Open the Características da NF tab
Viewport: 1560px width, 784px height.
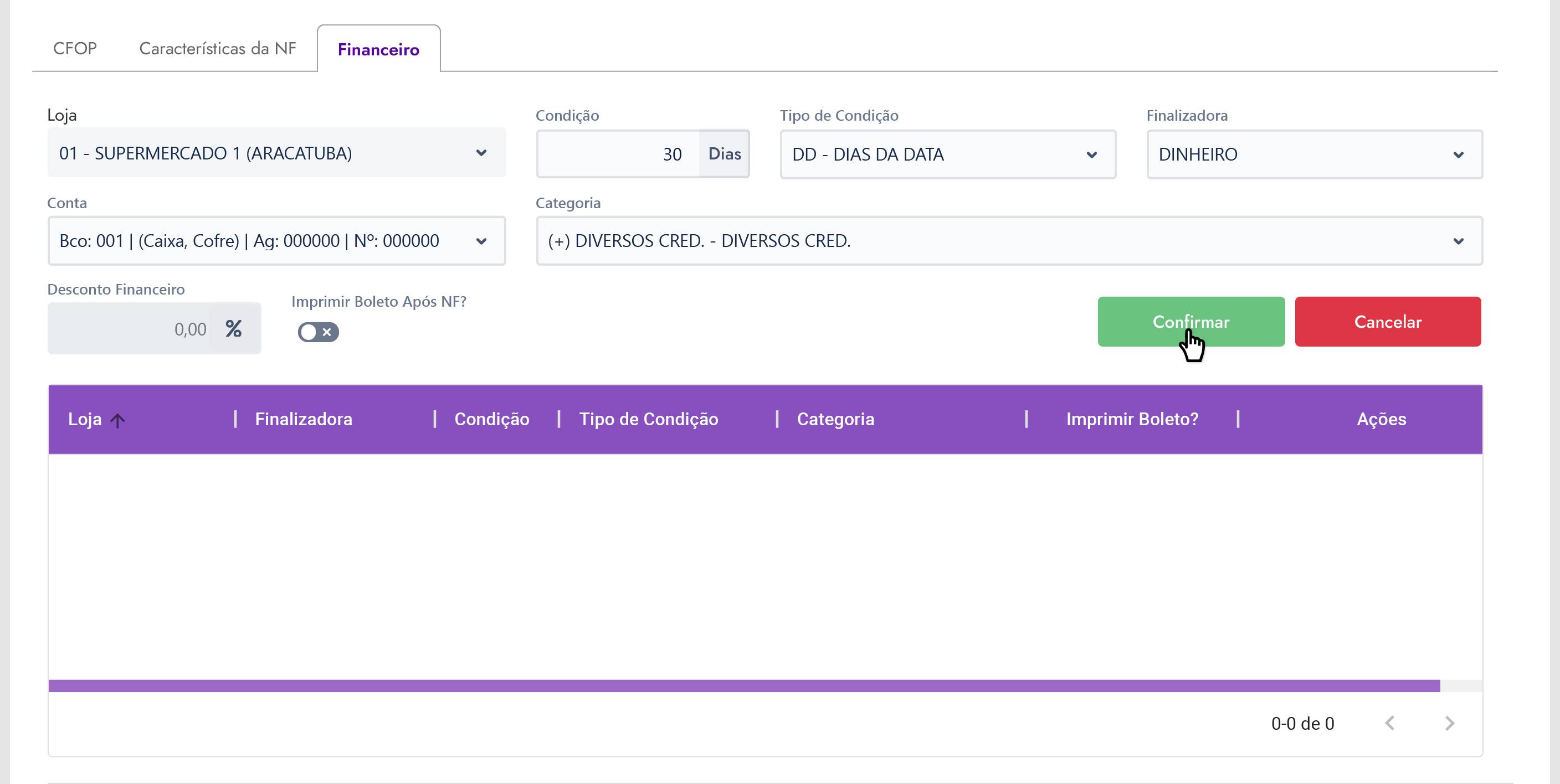(x=217, y=48)
